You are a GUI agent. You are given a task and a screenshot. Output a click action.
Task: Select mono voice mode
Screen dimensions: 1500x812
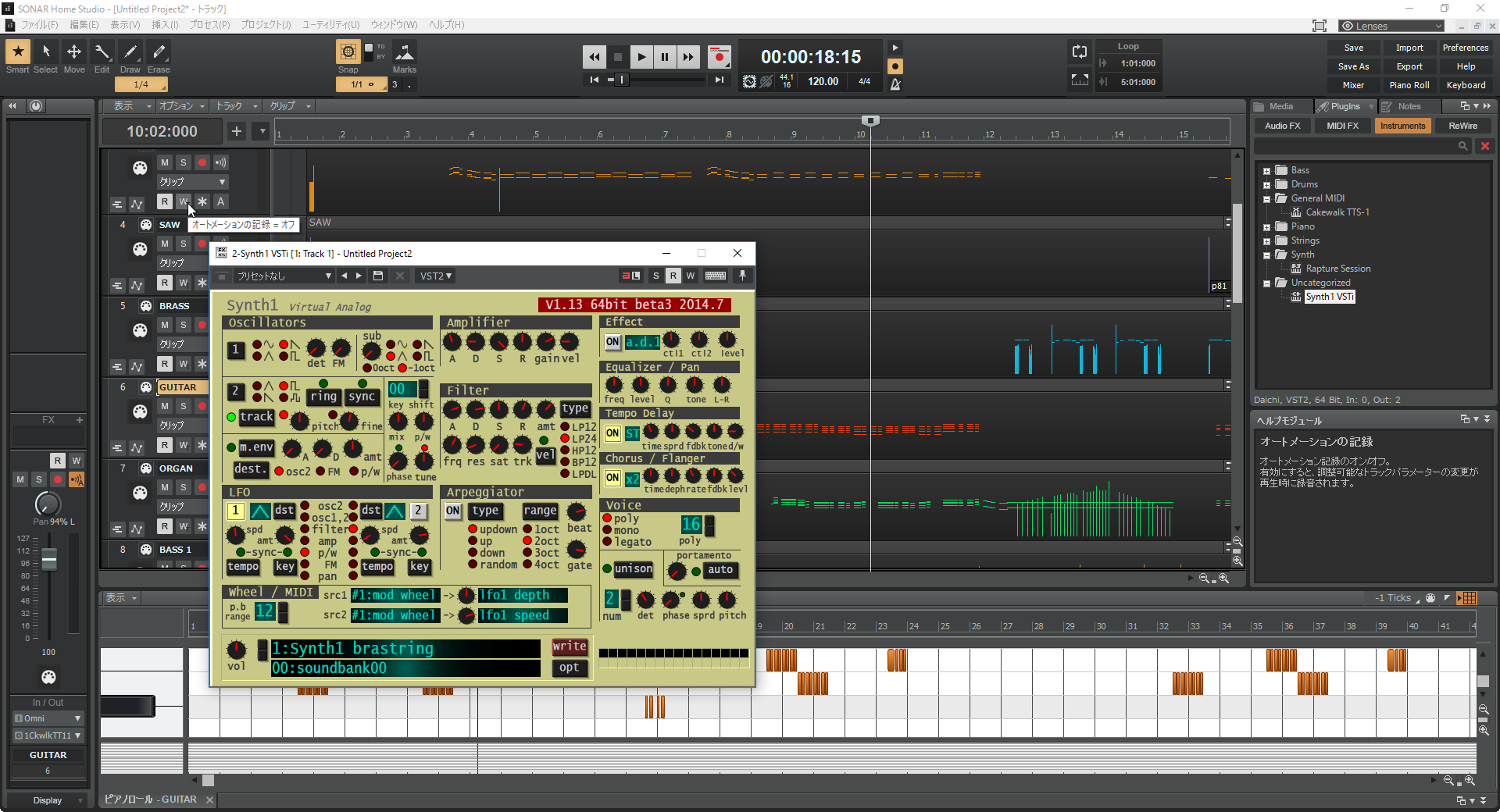(x=607, y=530)
